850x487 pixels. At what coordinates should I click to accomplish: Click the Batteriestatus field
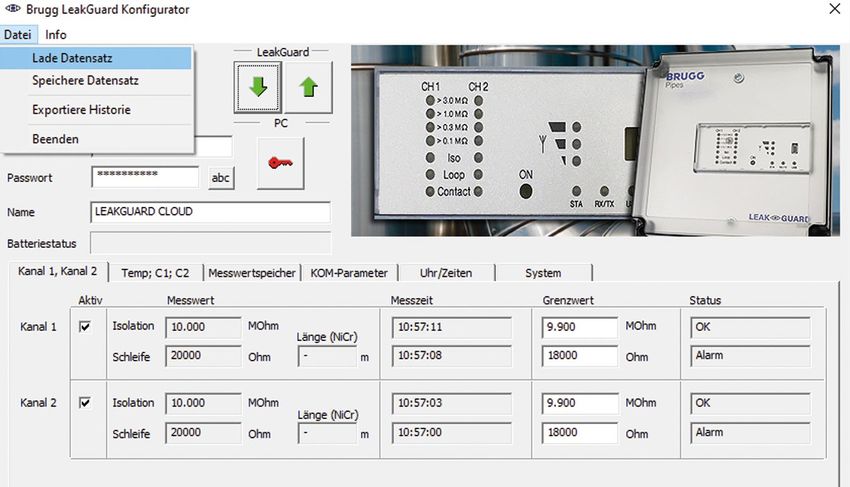pos(210,243)
